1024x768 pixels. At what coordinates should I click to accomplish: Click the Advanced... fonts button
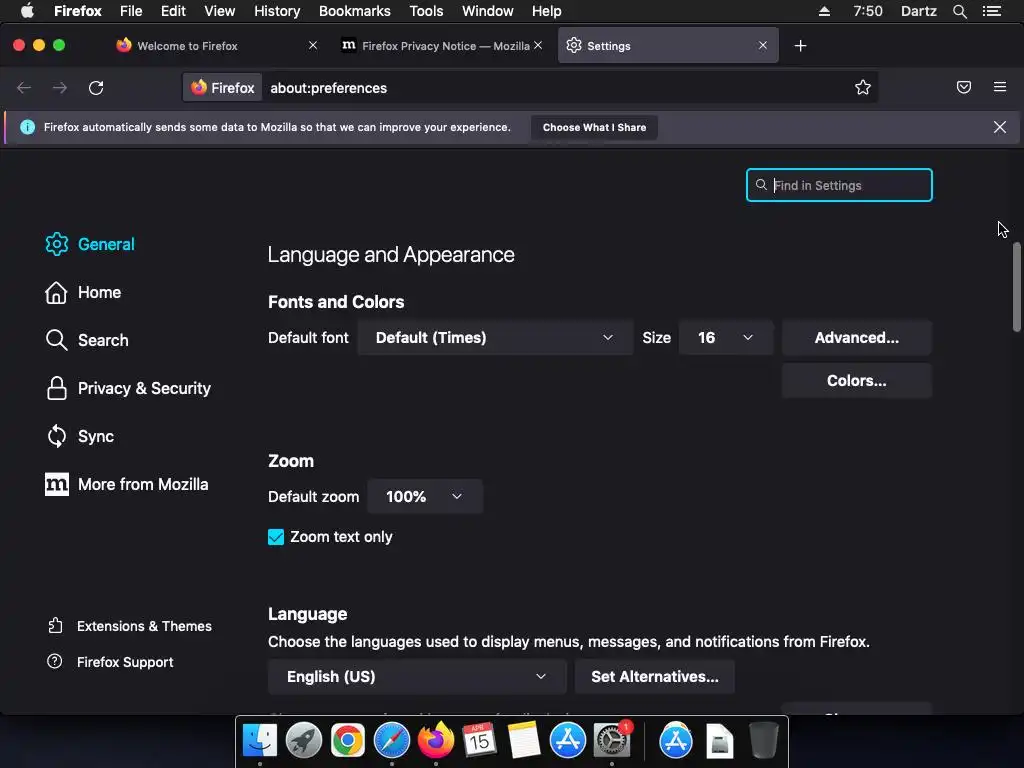pos(857,338)
